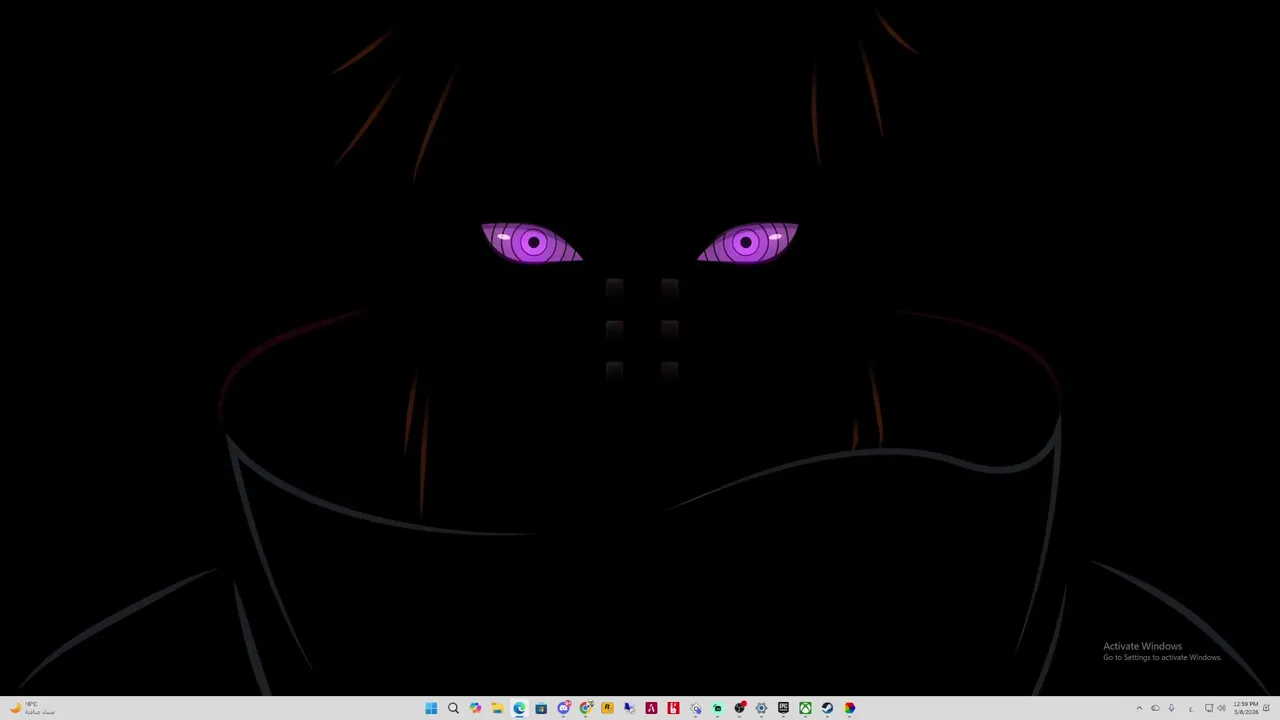Open the clock showing 12:59 PM
This screenshot has height=720, width=1280.
1246,708
